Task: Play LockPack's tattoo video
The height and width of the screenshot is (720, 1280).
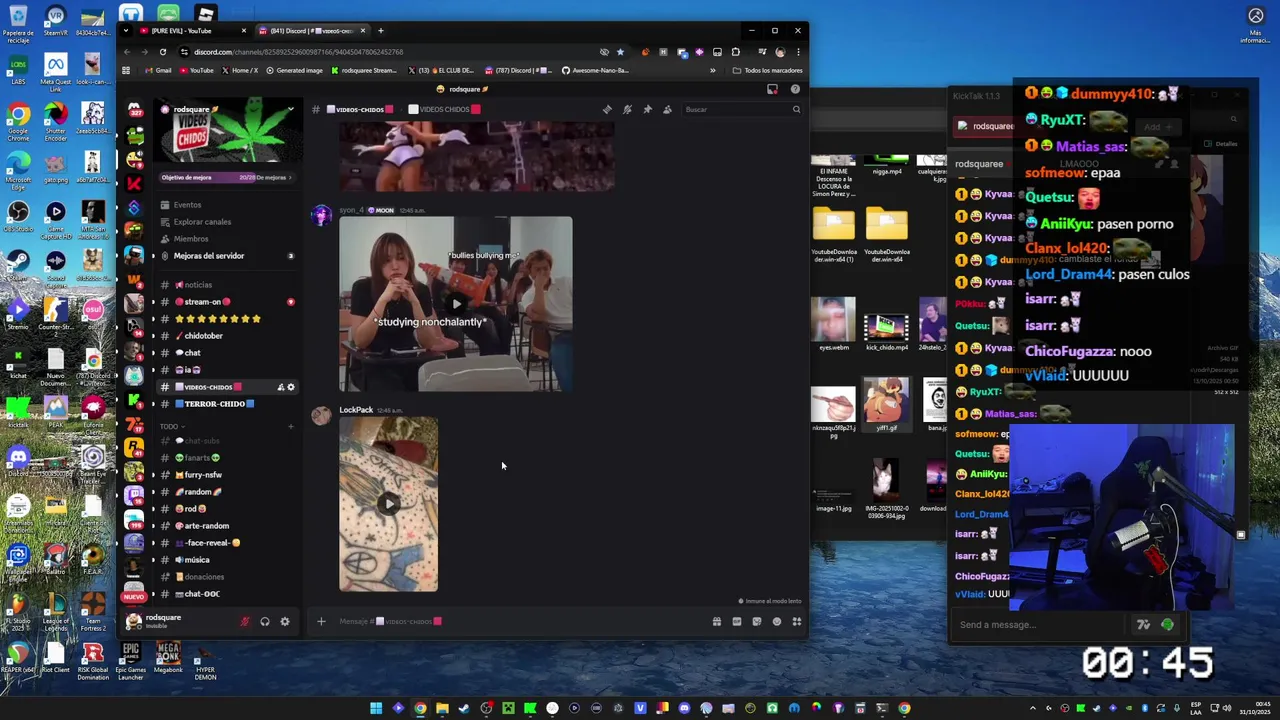Action: click(389, 504)
